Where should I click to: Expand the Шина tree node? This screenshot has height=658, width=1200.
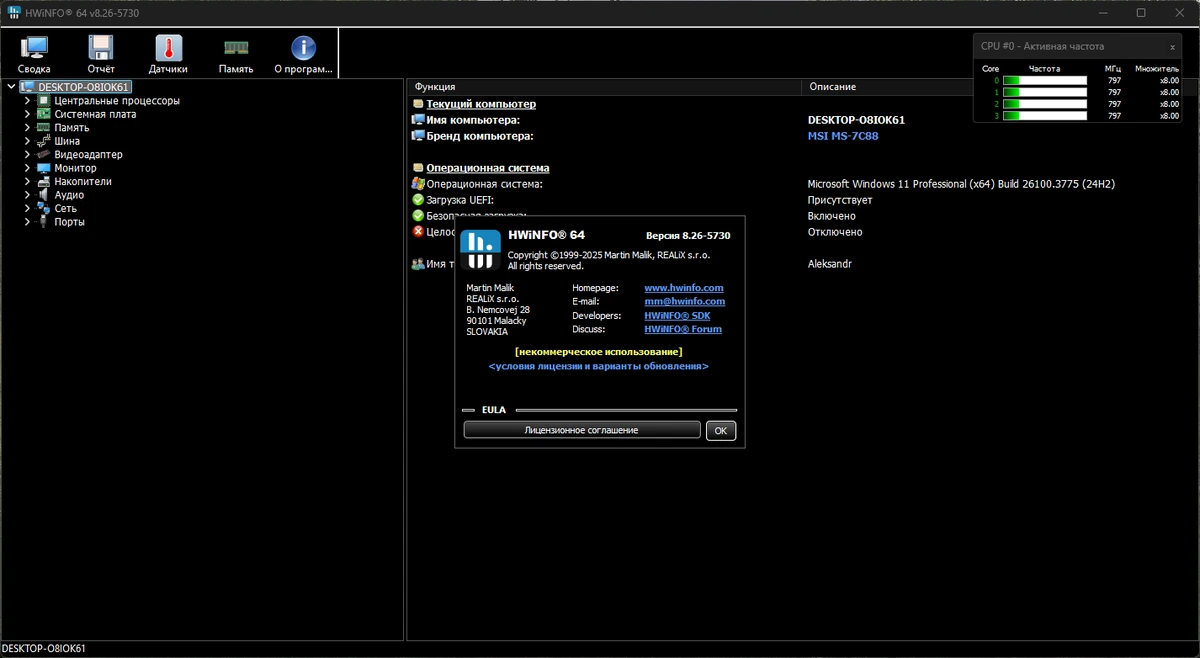pos(28,141)
